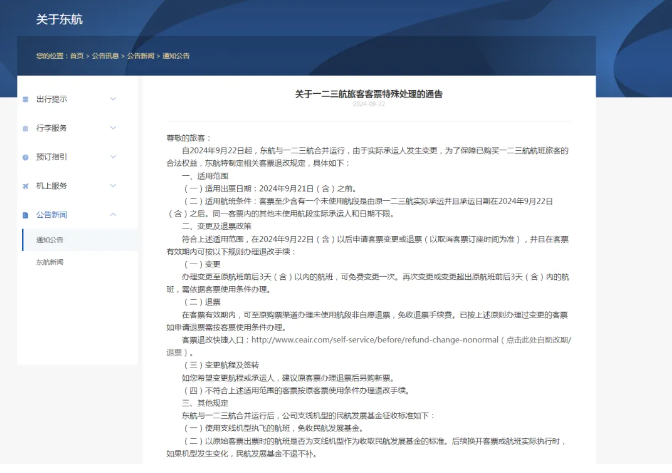Expand the 行李服务 section chevron
Viewport: 672px width, 473px height.
113,128
